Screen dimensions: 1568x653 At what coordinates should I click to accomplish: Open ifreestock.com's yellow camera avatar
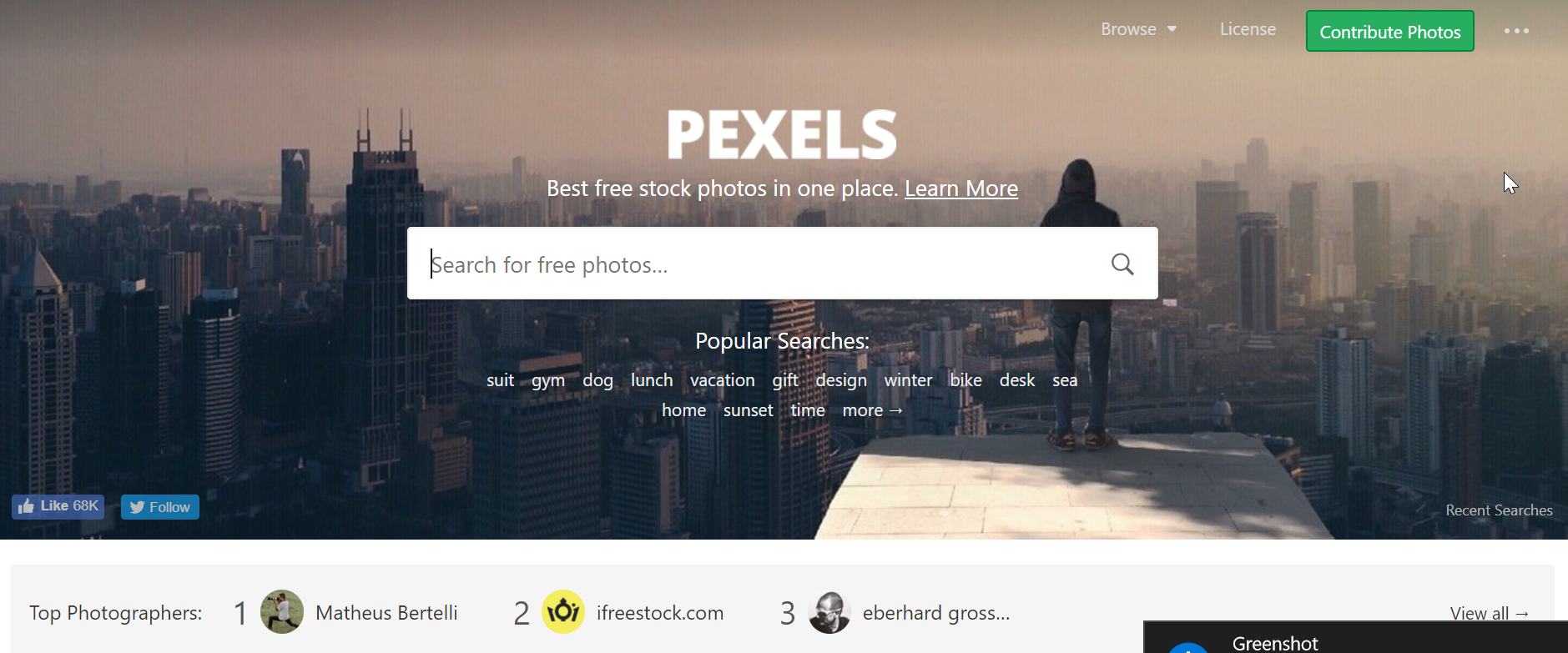(563, 612)
